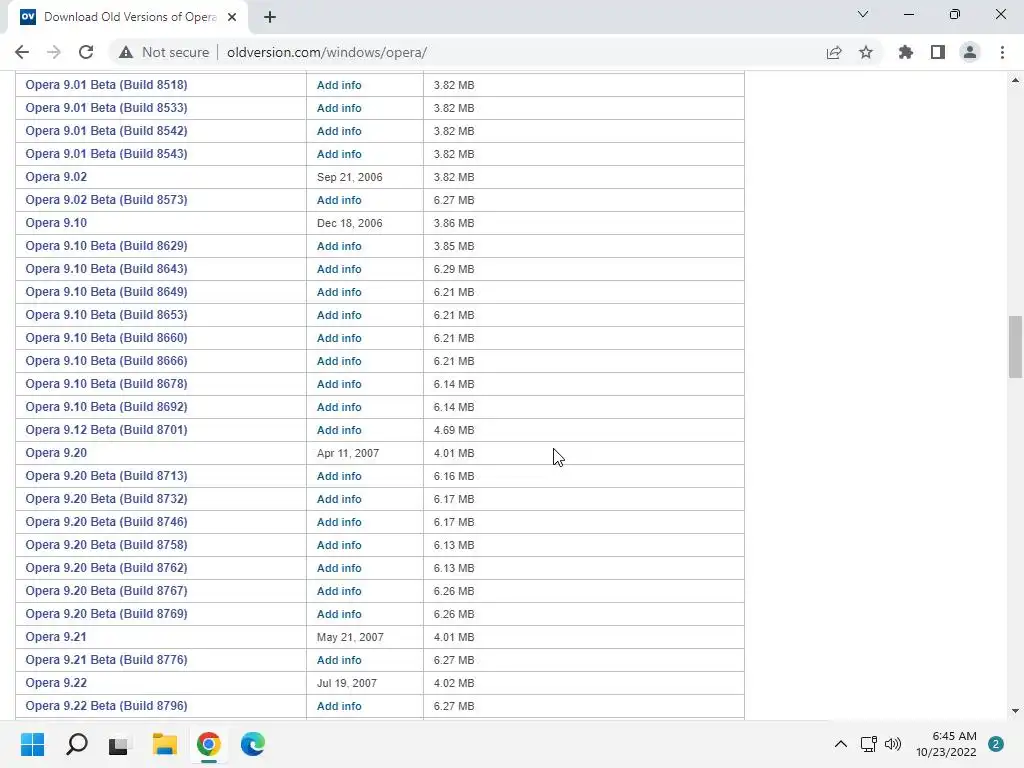Open taskbar Search

pos(77,744)
